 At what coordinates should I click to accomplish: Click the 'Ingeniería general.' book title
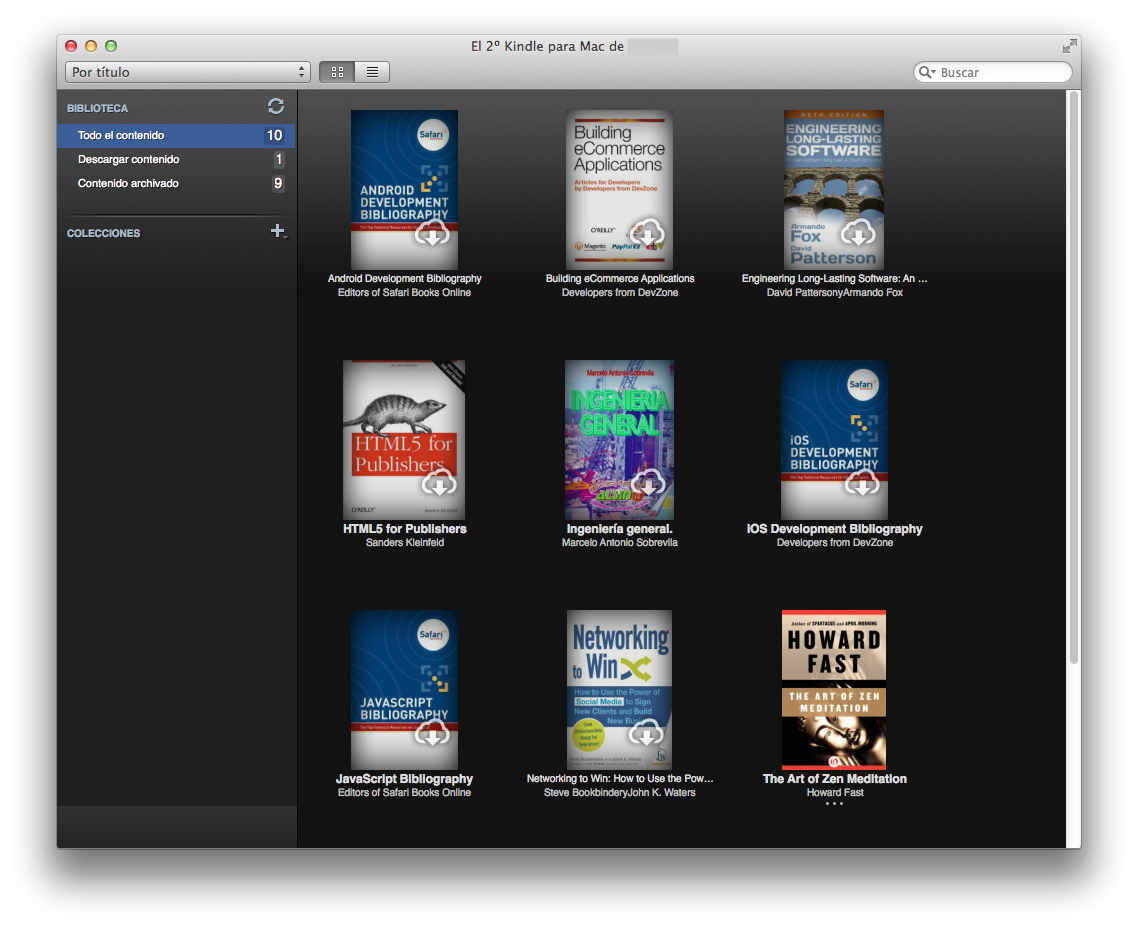tap(619, 529)
